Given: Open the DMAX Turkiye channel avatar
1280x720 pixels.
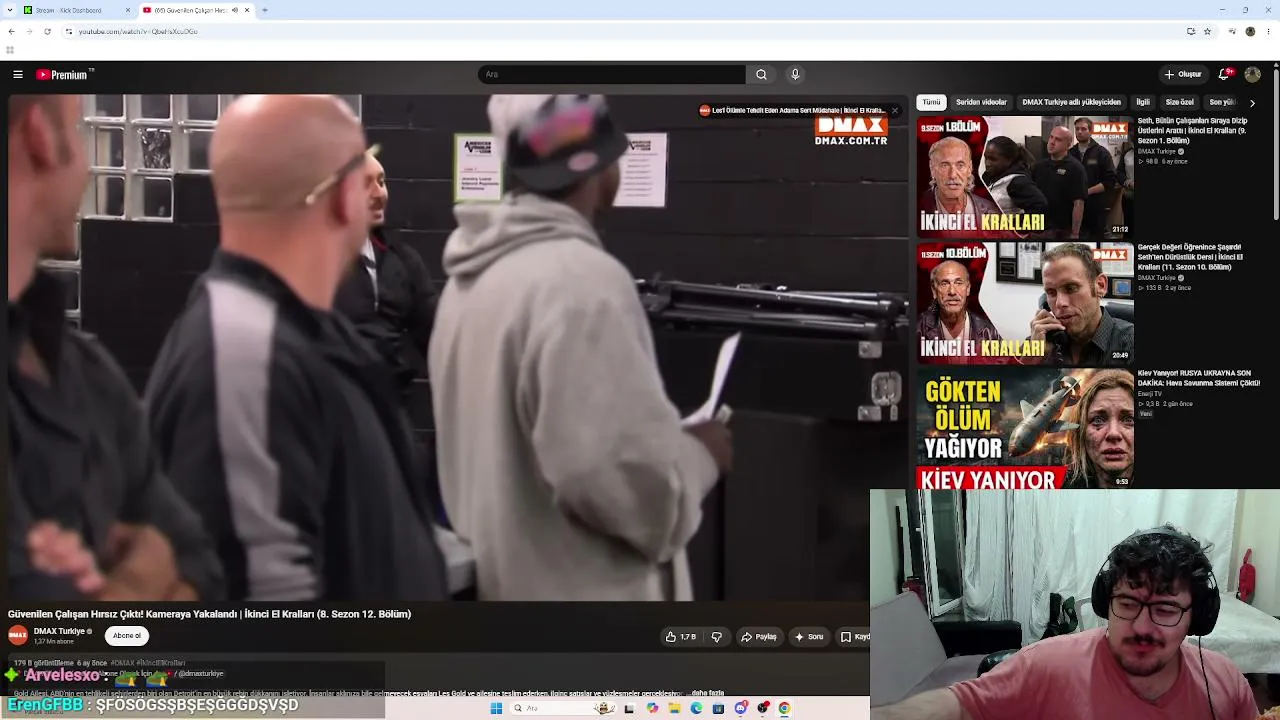Looking at the screenshot, I should coord(18,636).
